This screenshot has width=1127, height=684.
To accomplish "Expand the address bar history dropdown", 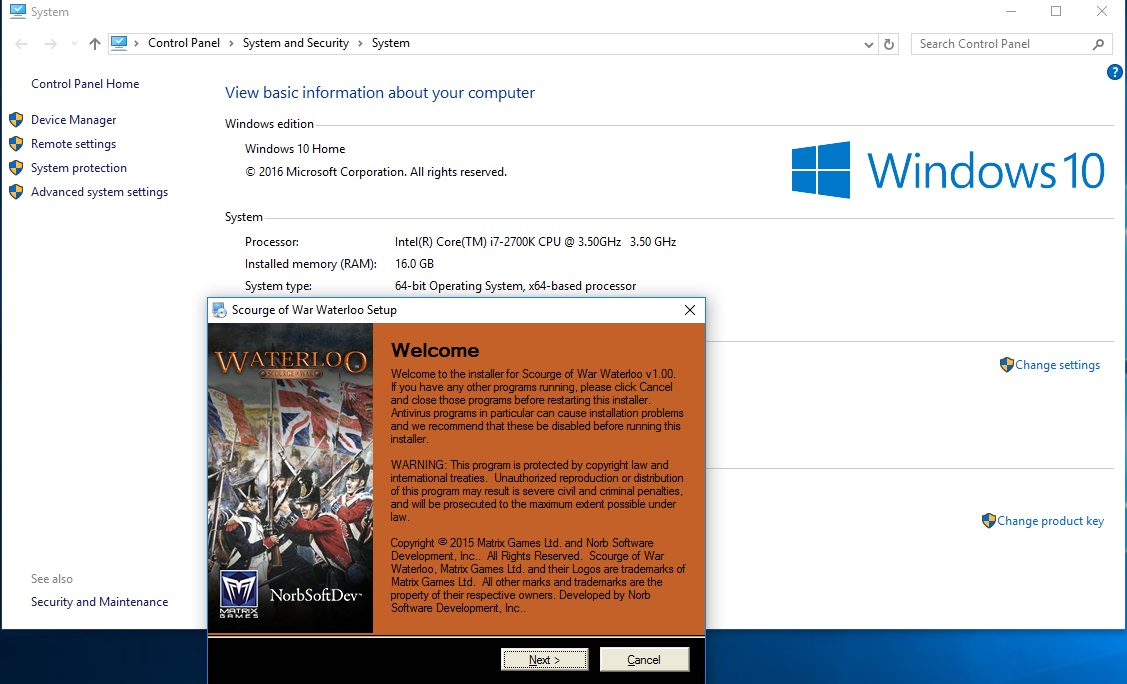I will (868, 44).
